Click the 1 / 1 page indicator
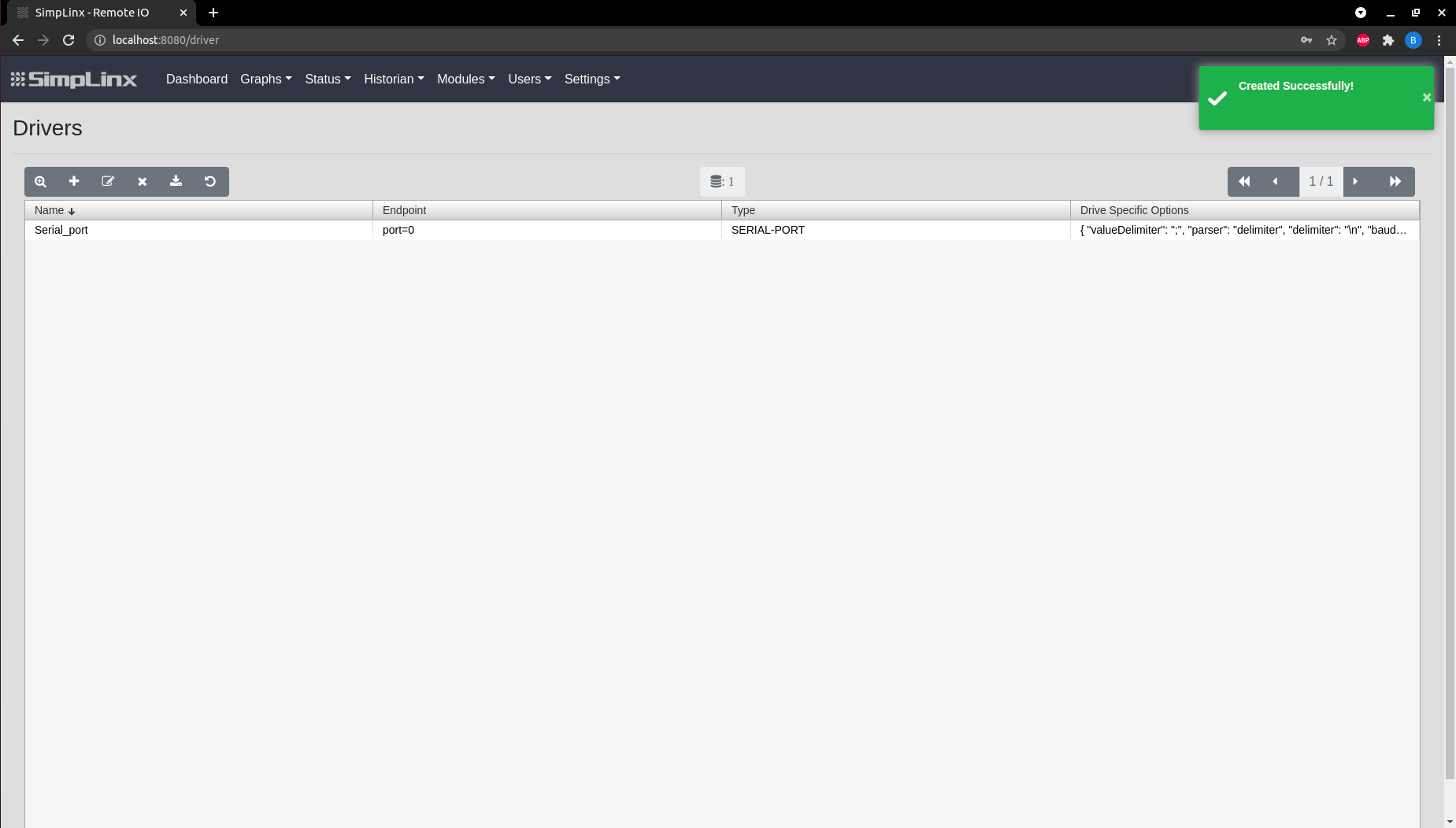Viewport: 1456px width, 828px height. [1321, 182]
